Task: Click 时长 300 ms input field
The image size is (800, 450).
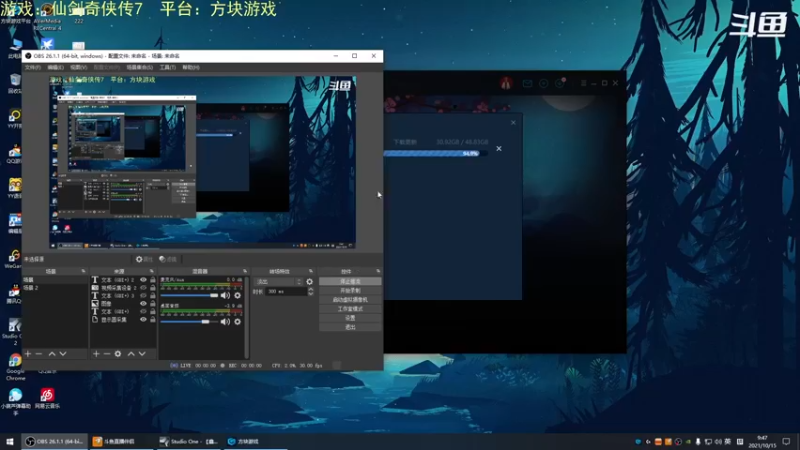Action: (x=286, y=291)
